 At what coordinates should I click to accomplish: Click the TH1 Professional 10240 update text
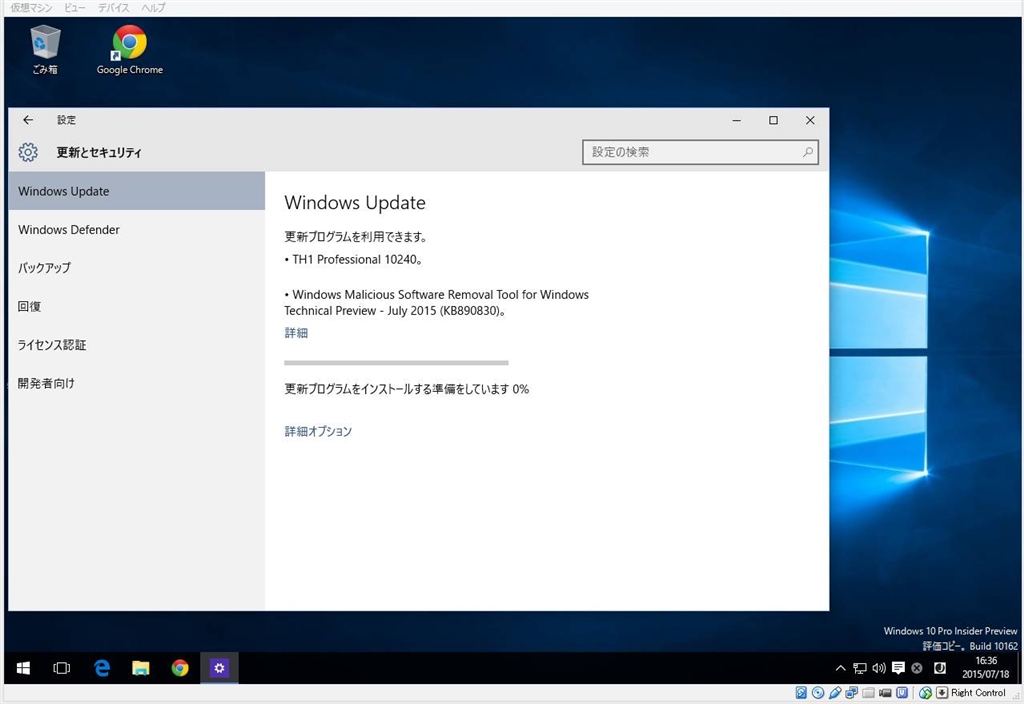click(x=353, y=260)
